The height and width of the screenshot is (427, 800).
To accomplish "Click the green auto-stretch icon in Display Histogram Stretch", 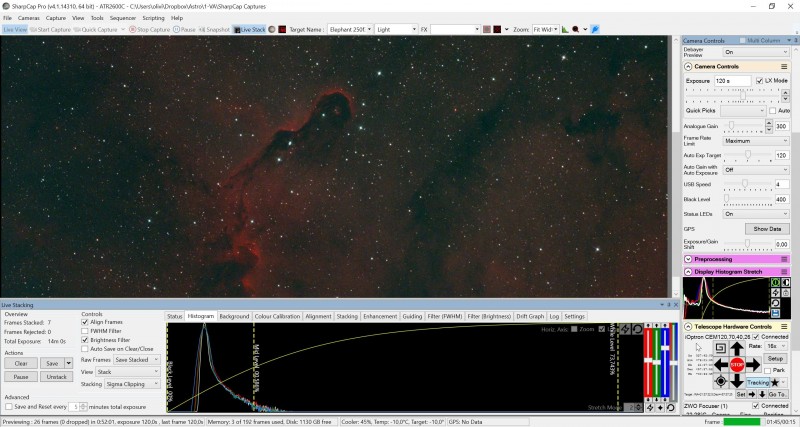I will point(775,283).
